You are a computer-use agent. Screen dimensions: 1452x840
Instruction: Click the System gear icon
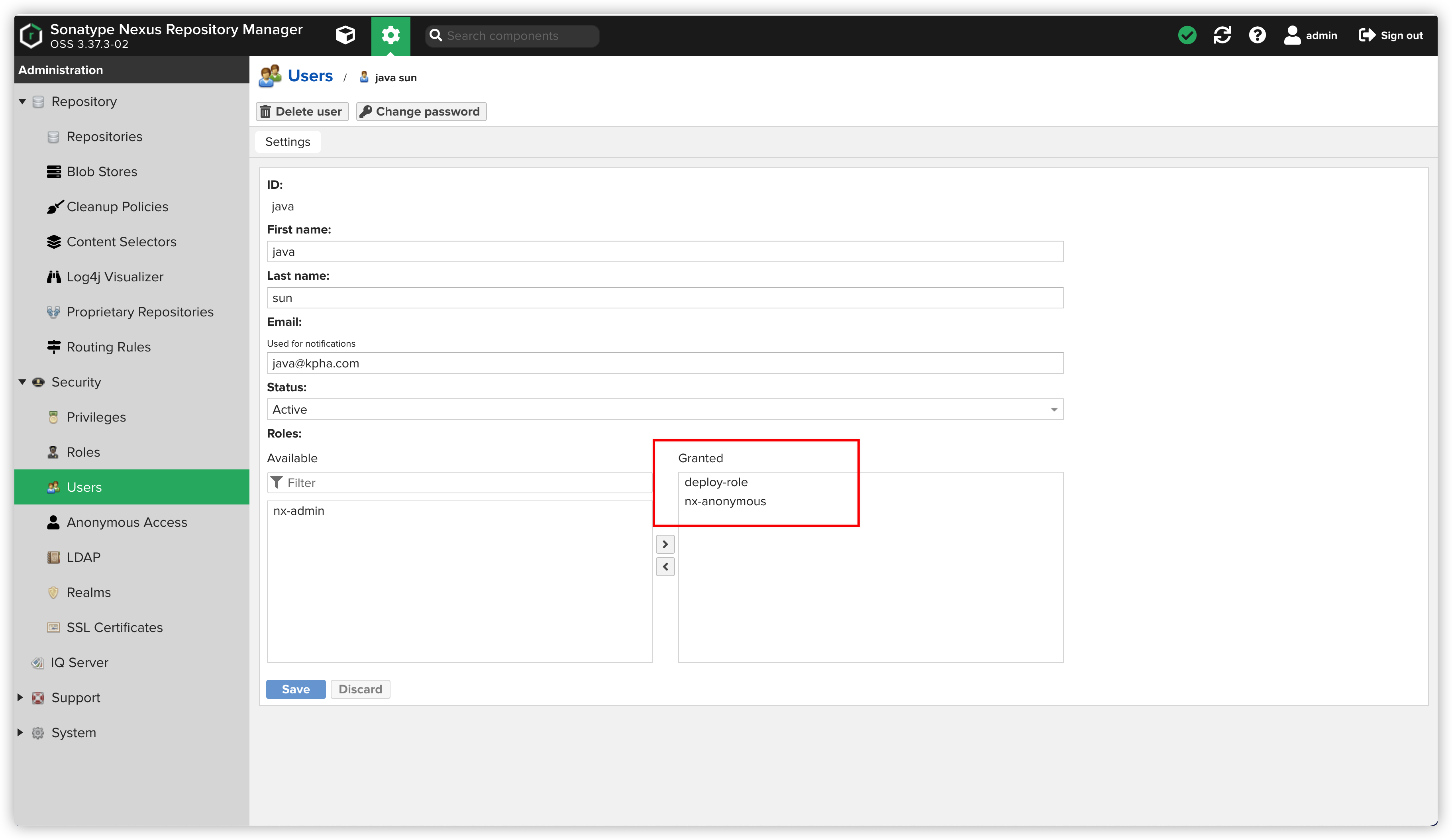click(38, 733)
